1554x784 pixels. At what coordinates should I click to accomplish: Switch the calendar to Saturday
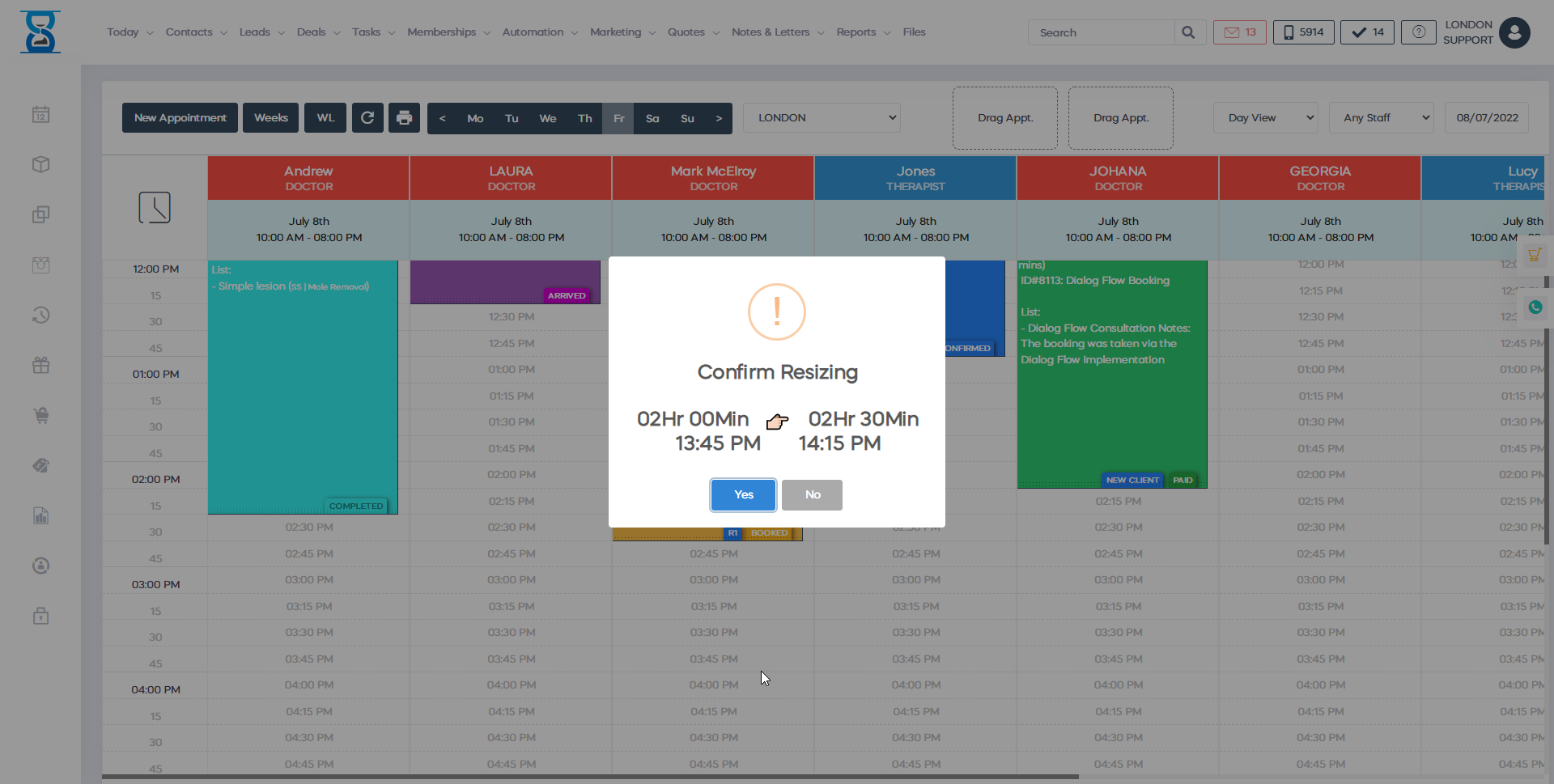pyautogui.click(x=652, y=118)
